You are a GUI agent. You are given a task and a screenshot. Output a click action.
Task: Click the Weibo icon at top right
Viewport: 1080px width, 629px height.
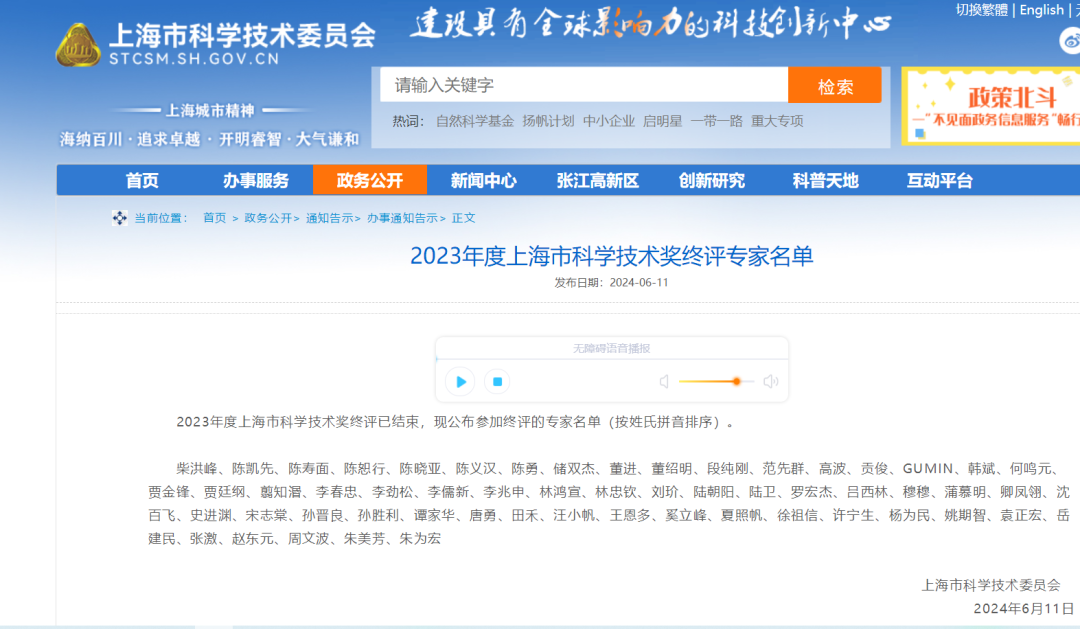[x=1070, y=41]
